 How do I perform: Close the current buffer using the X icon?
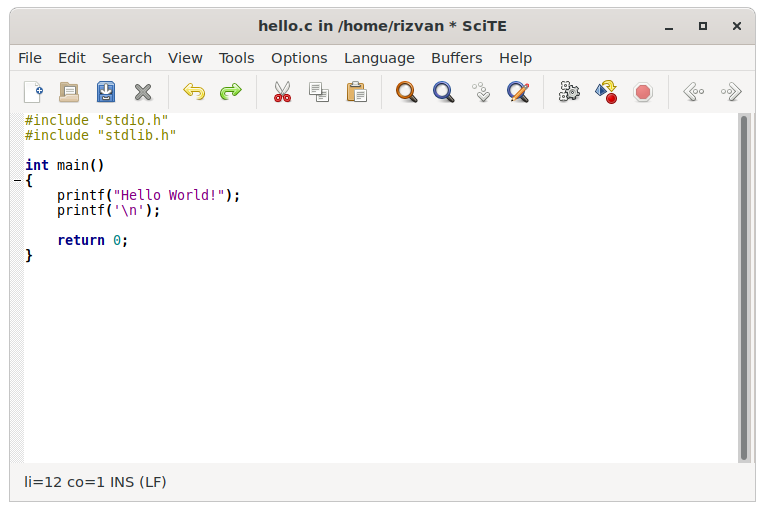point(143,92)
